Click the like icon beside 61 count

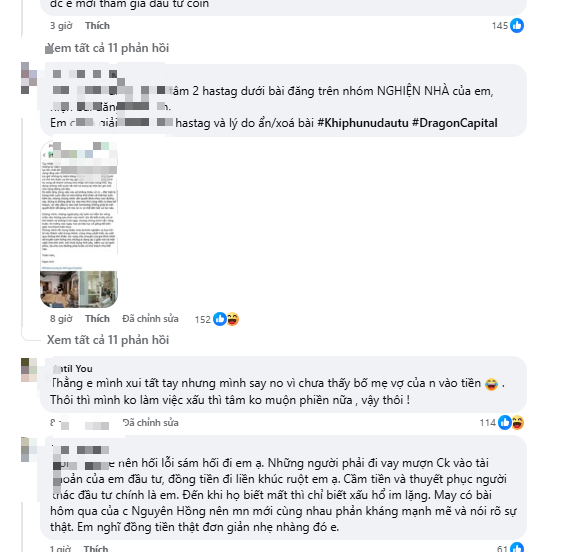coord(517,548)
